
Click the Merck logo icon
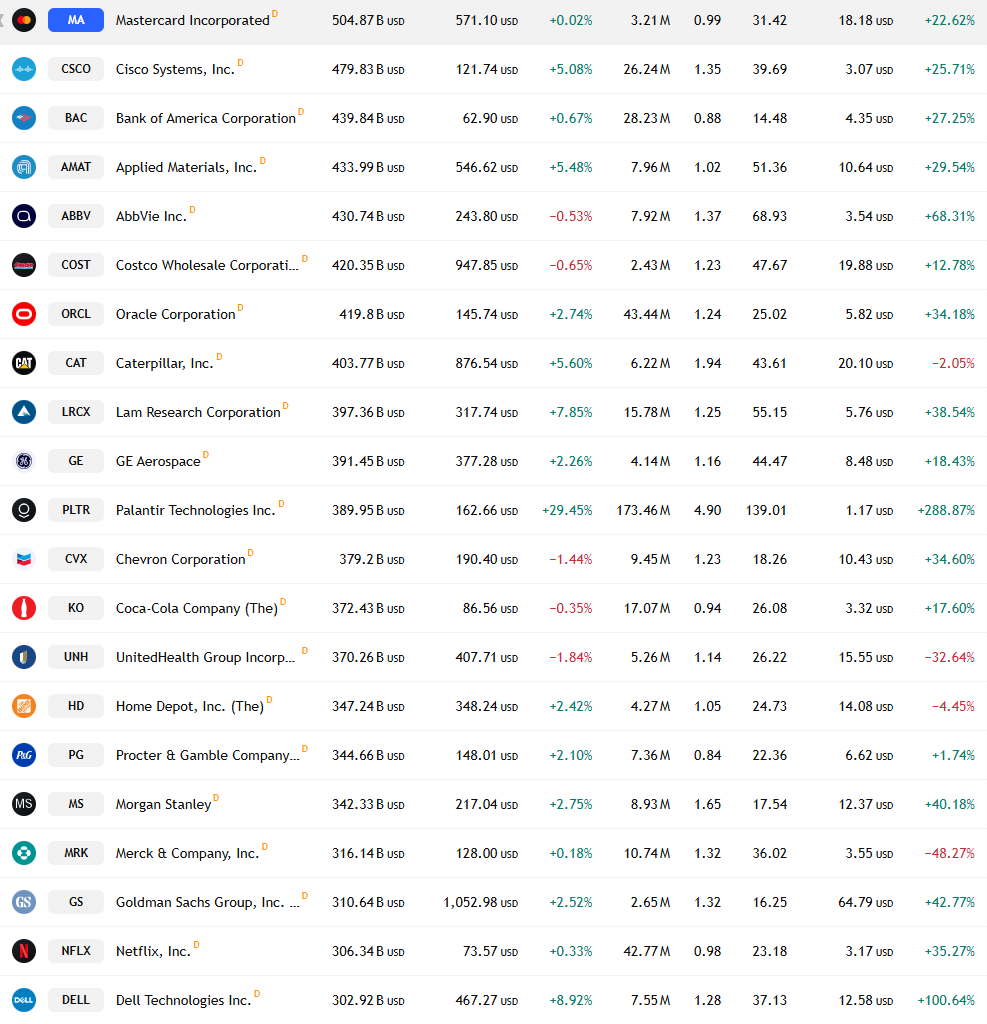(x=24, y=853)
